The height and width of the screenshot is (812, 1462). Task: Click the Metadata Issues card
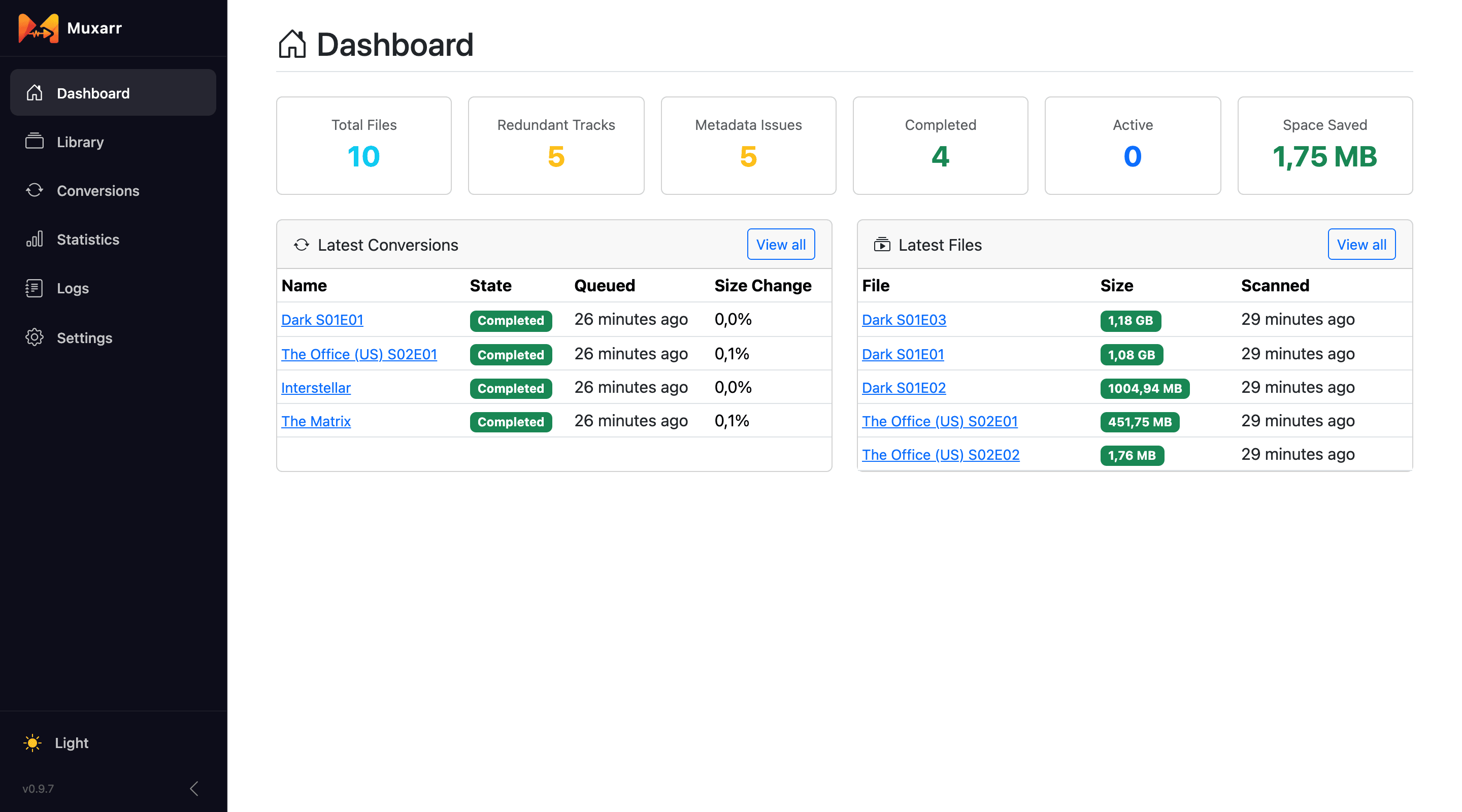[x=748, y=145]
